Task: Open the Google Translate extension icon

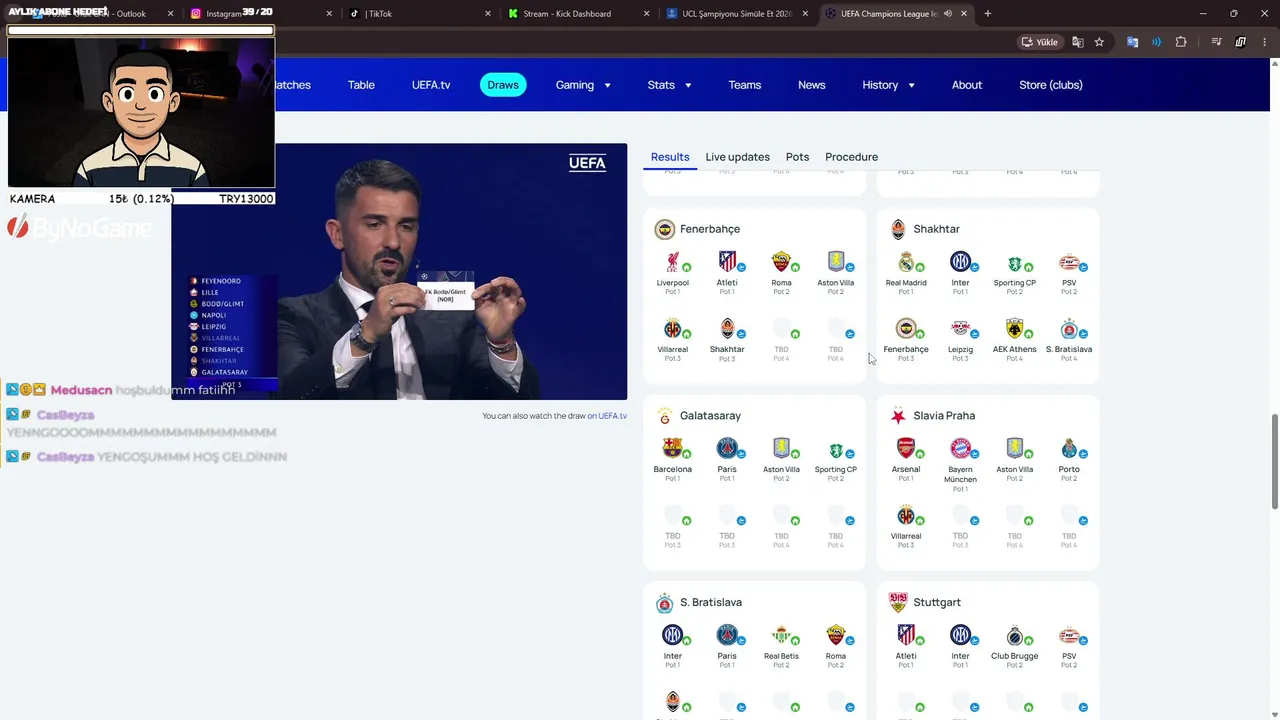Action: pos(1132,42)
